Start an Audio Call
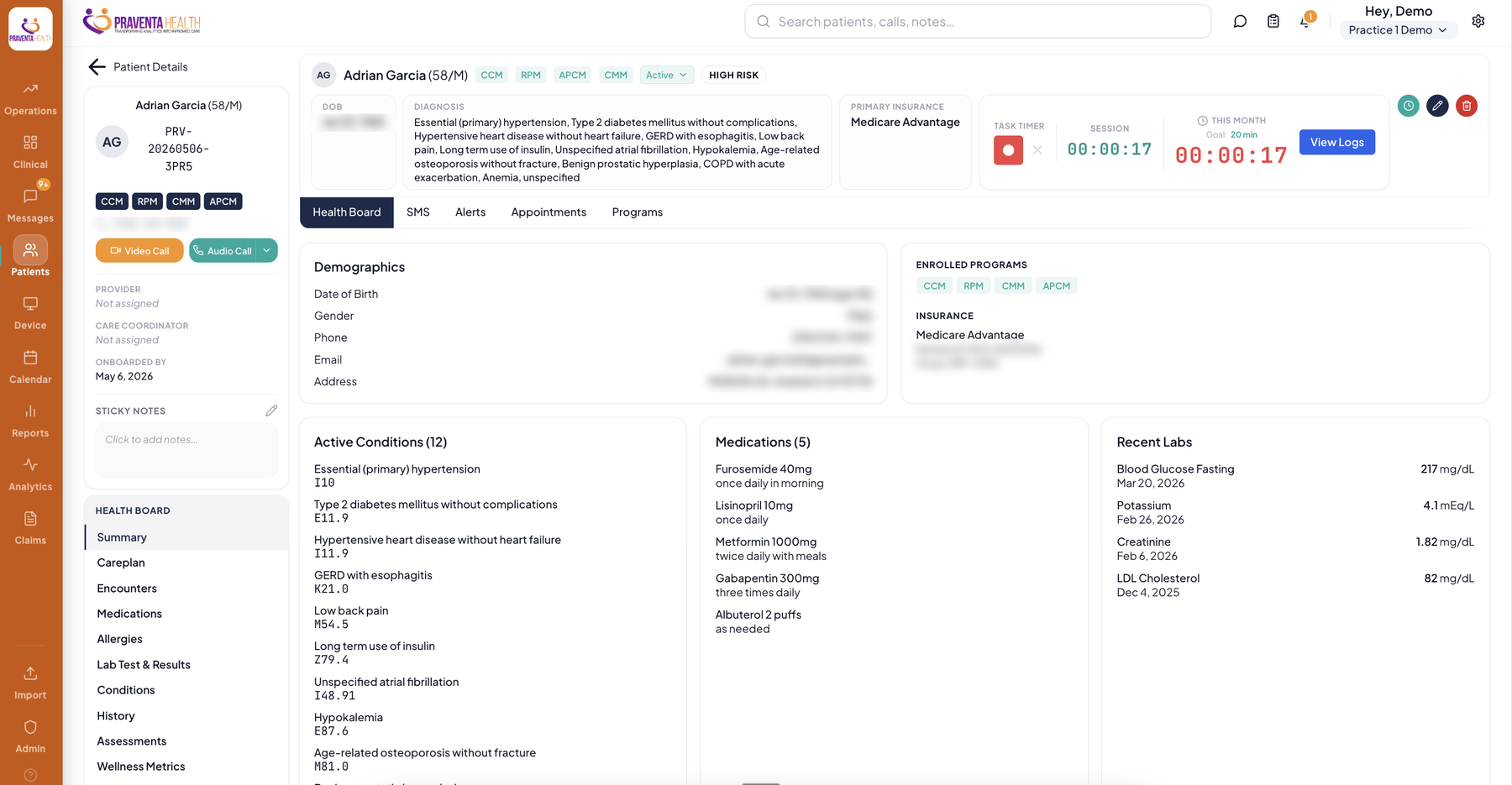Screen dimensions: 1512x785 pos(223,250)
